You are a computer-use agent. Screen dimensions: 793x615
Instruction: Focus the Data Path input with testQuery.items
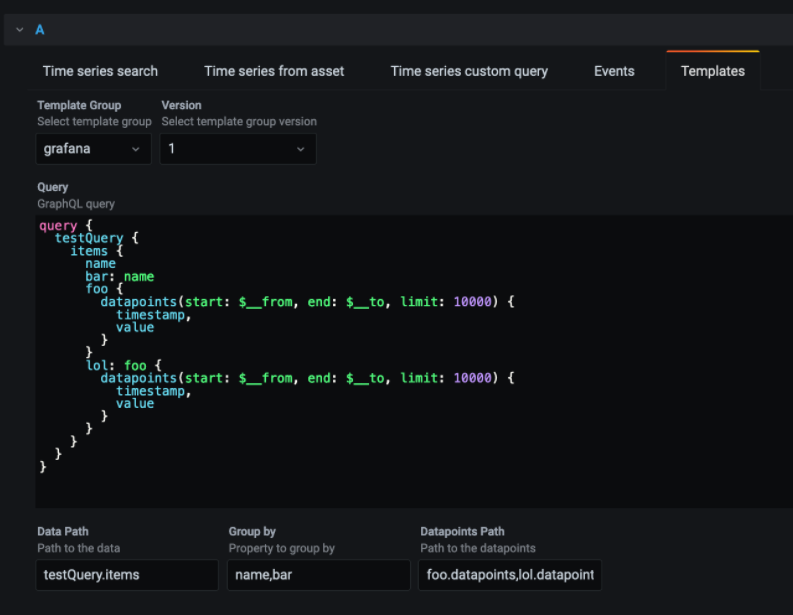point(127,575)
